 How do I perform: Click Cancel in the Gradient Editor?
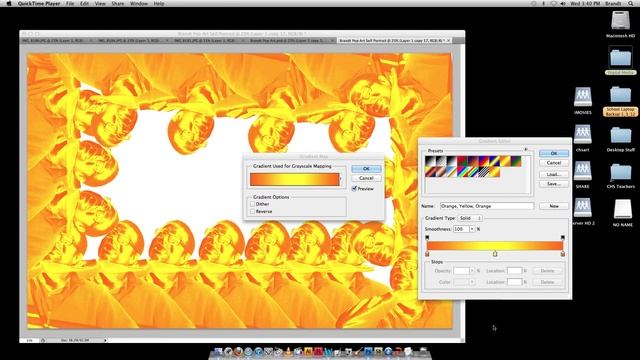point(553,163)
